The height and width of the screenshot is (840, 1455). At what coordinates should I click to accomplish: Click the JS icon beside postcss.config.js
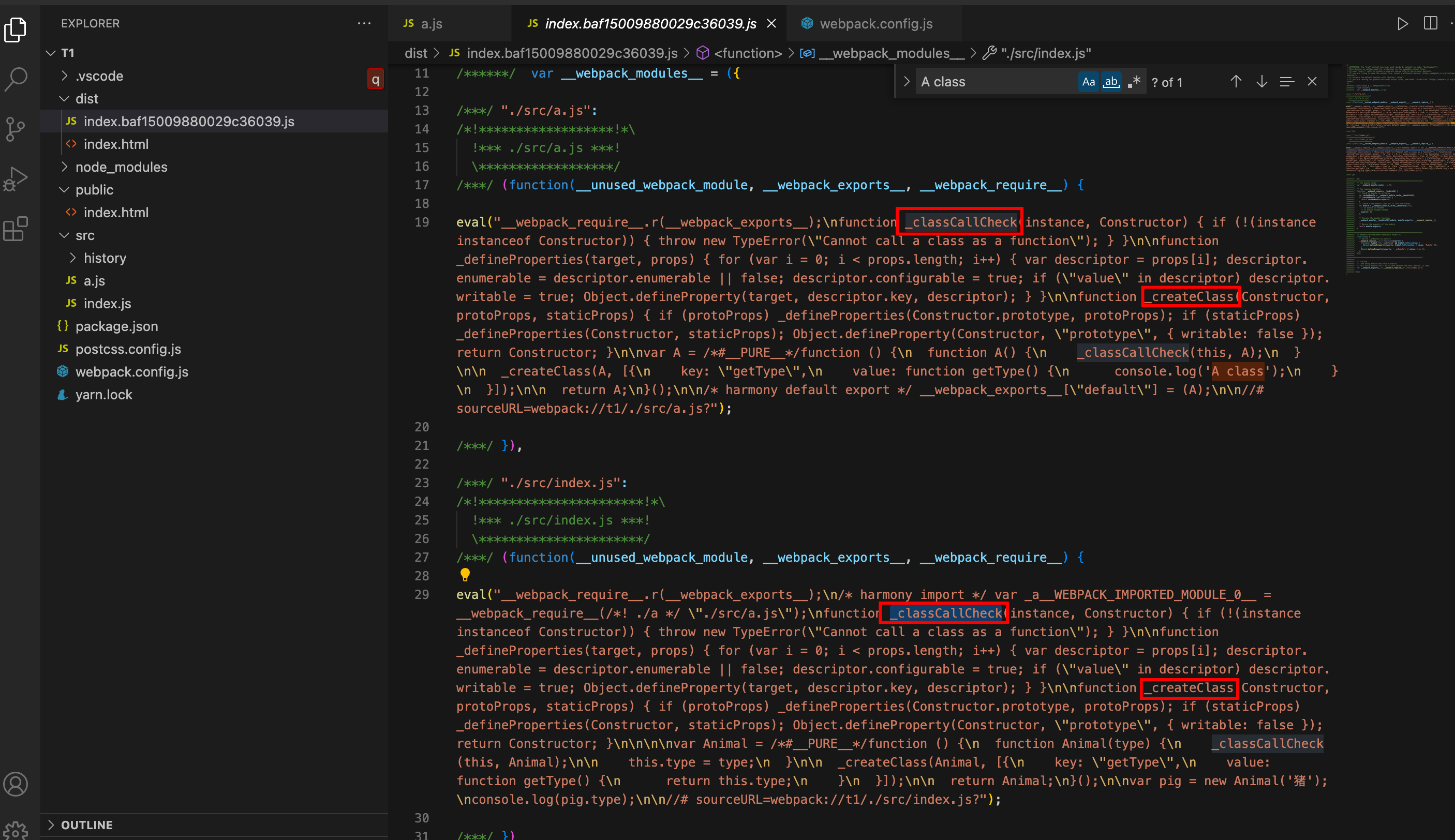point(63,349)
